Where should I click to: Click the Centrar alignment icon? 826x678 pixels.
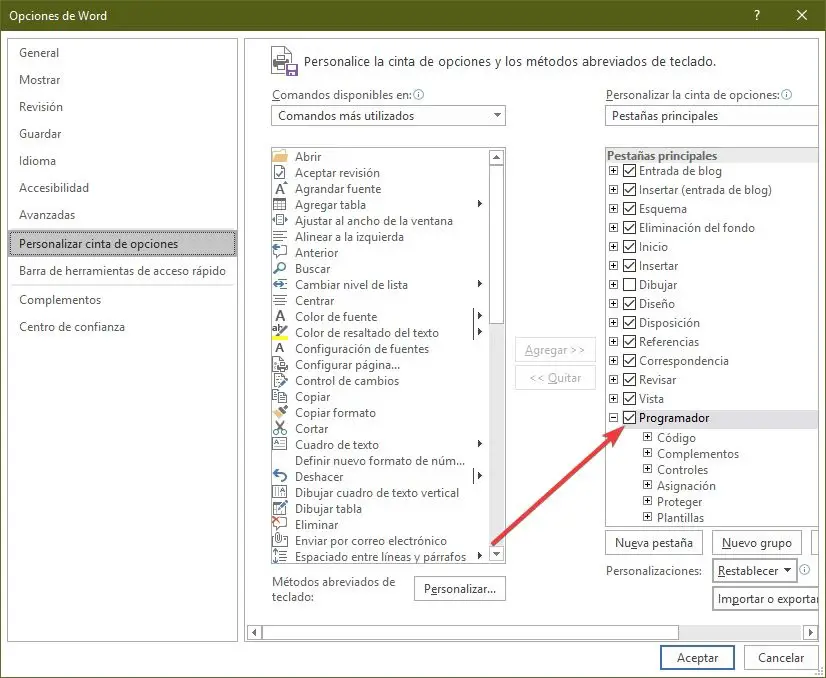(x=280, y=300)
